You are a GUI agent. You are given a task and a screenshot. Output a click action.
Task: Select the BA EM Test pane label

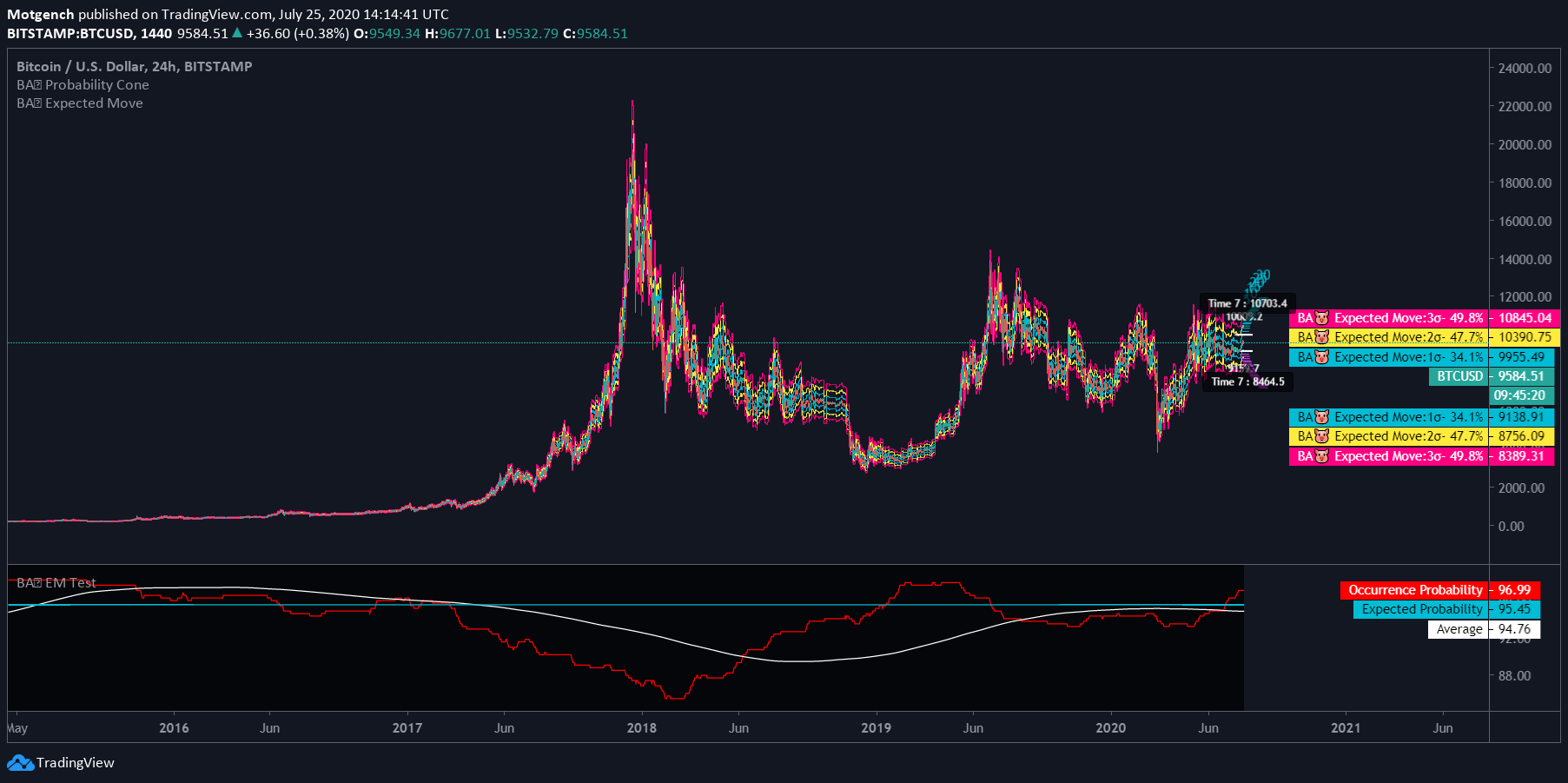point(56,583)
